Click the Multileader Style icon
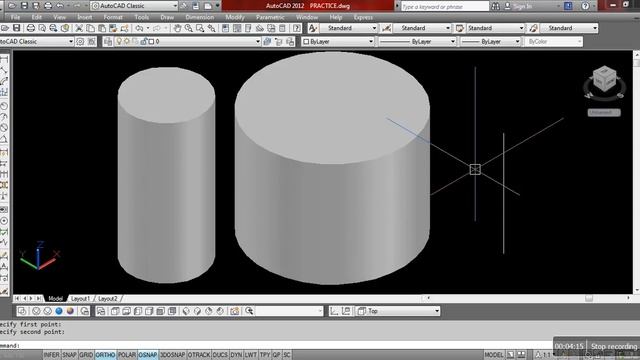The image size is (640, 360). [x=533, y=28]
